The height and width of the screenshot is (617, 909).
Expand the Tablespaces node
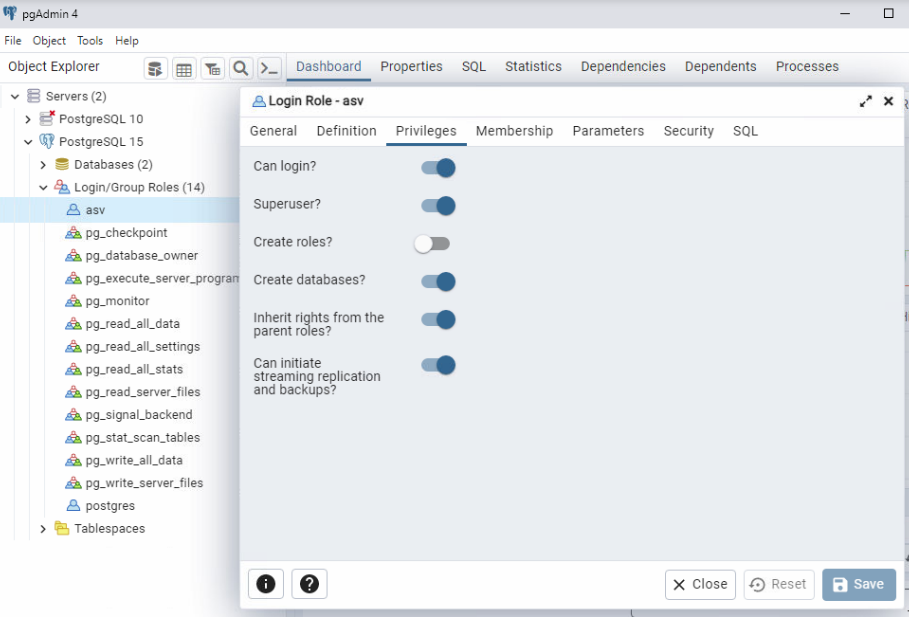(x=43, y=529)
